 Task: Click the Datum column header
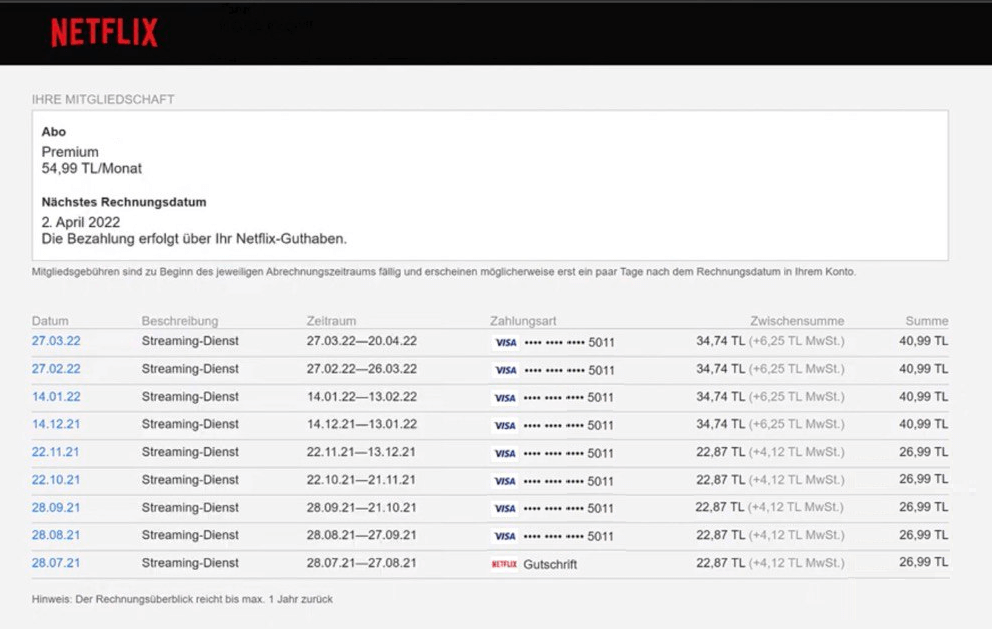coord(50,321)
